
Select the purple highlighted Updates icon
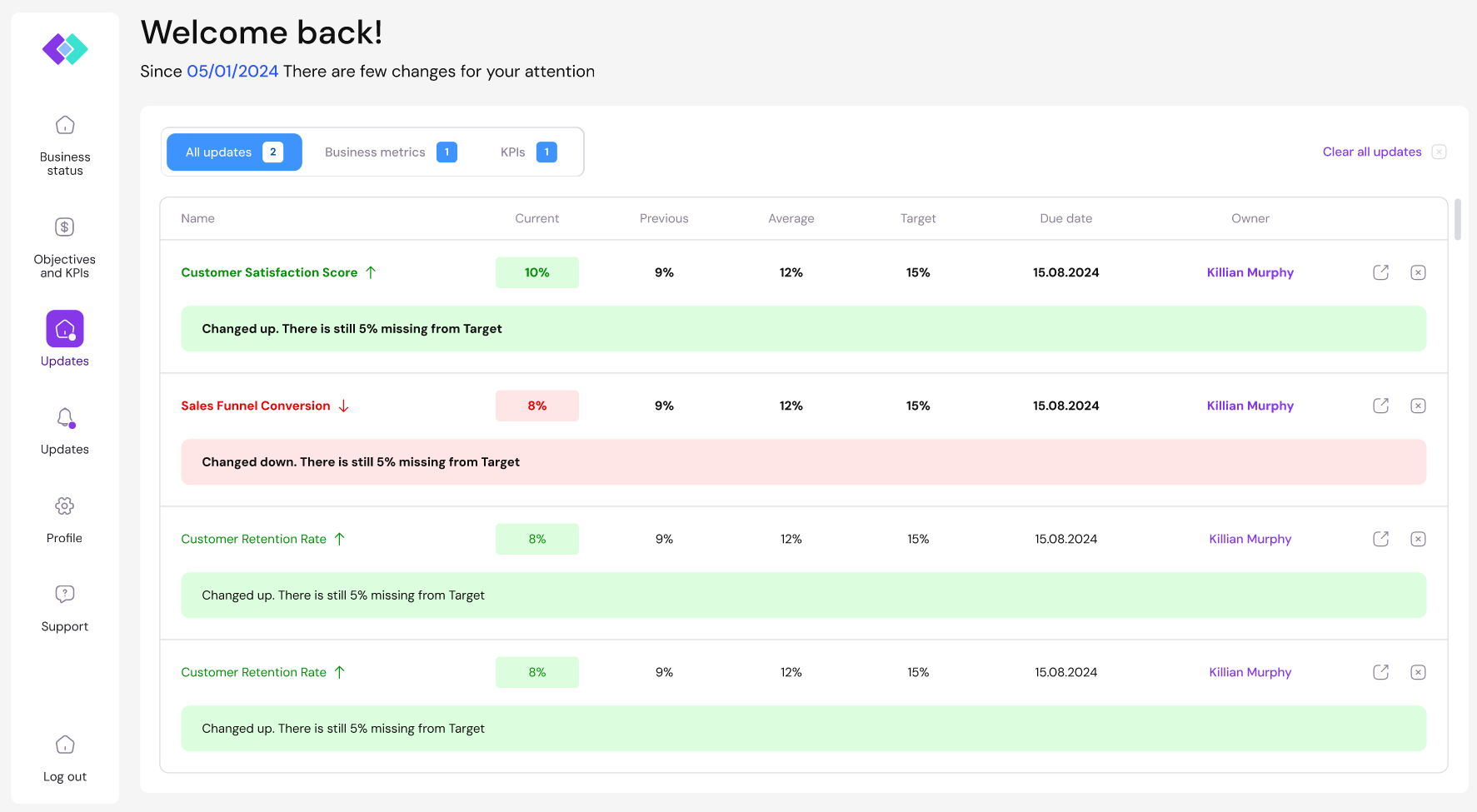click(65, 329)
